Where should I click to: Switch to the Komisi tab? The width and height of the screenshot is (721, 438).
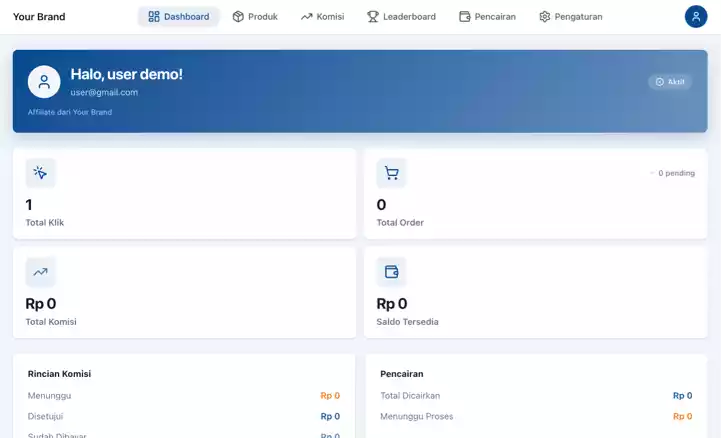pos(322,16)
